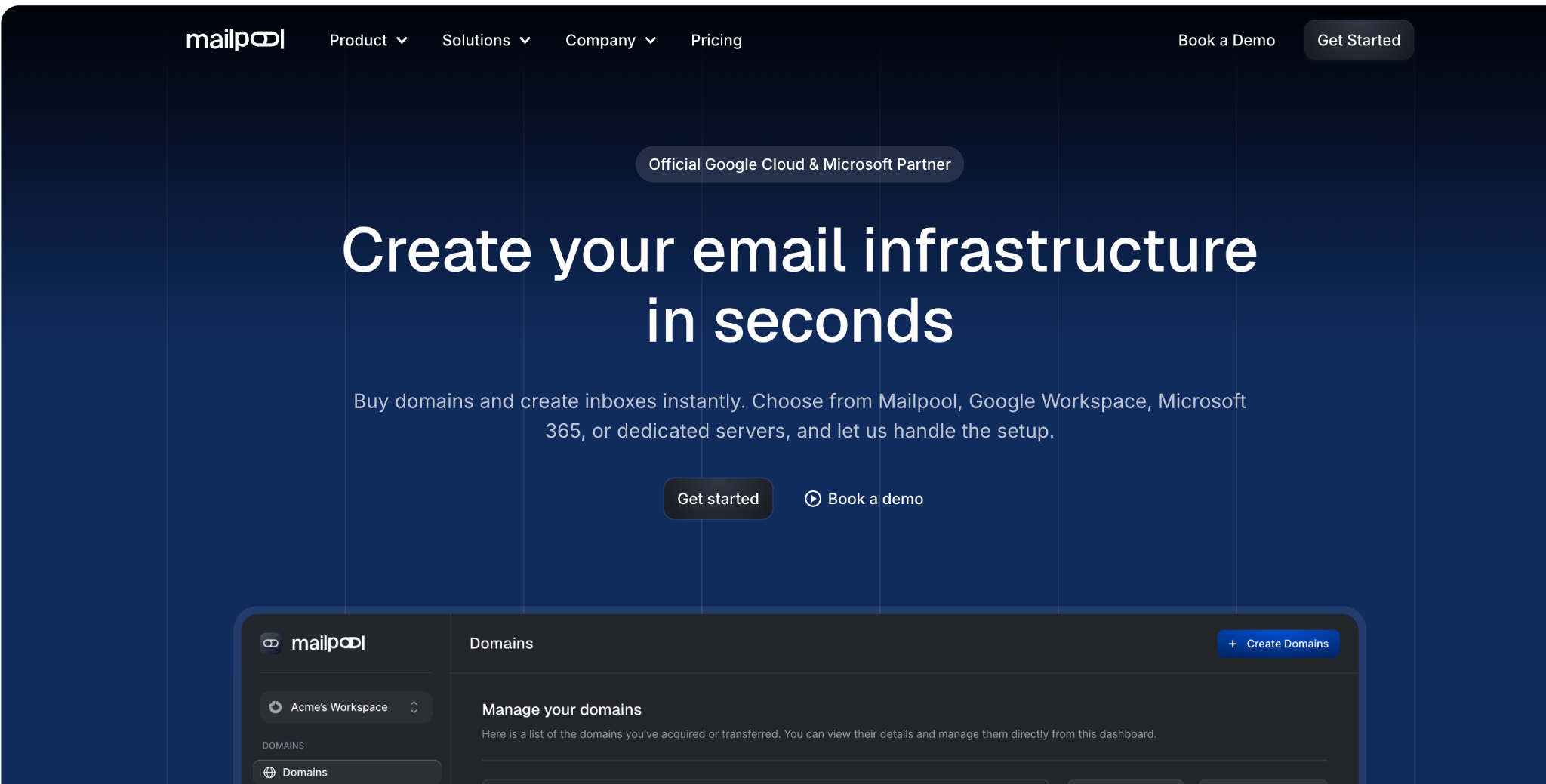This screenshot has width=1546, height=784.
Task: Click the play icon beside Book a demo
Action: coord(812,499)
